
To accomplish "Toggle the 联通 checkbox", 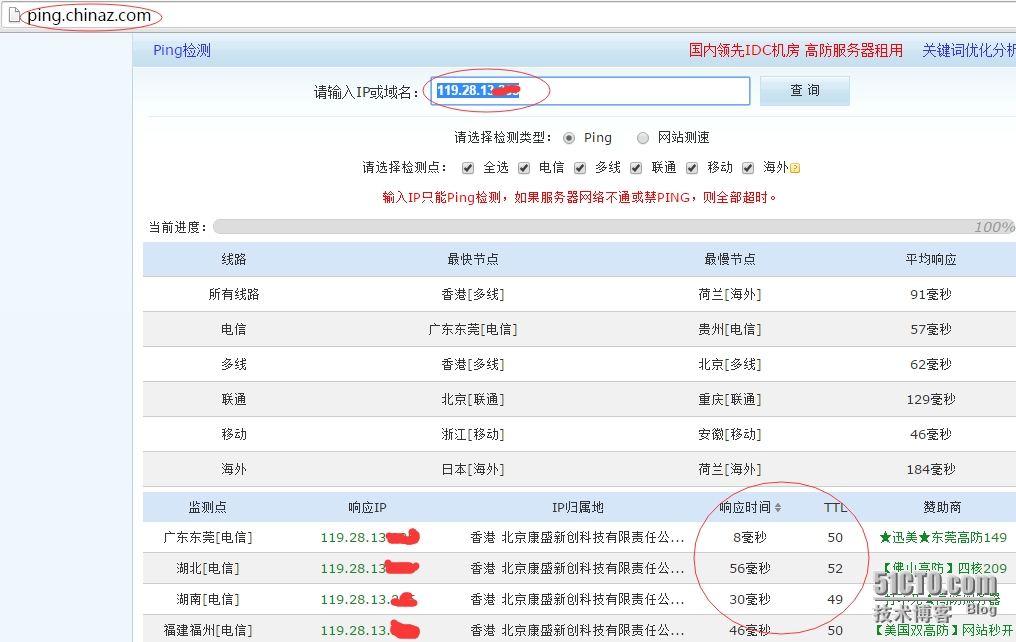I will (x=636, y=168).
